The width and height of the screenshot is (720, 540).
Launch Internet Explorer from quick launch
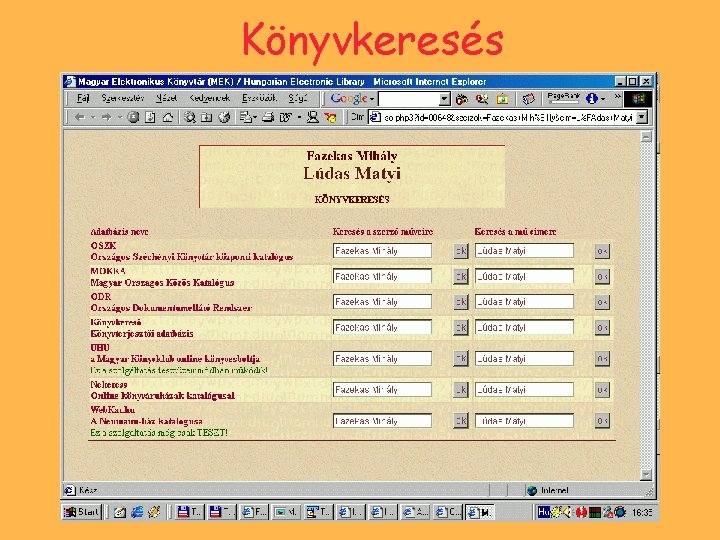137,512
